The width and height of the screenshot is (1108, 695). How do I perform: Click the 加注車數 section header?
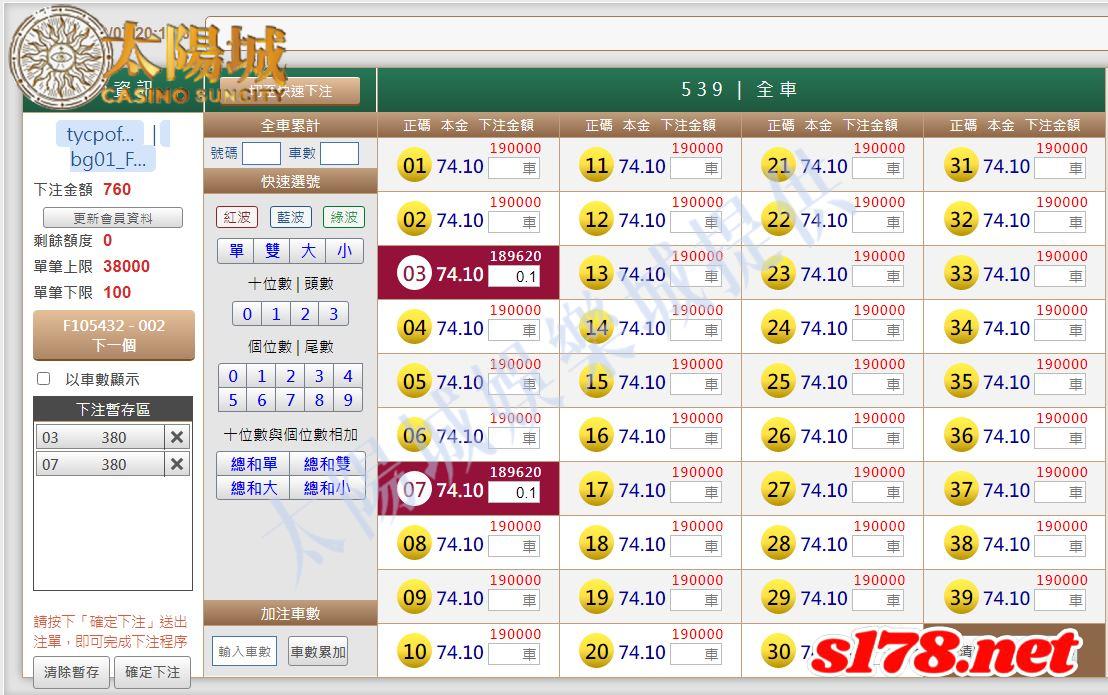click(290, 613)
